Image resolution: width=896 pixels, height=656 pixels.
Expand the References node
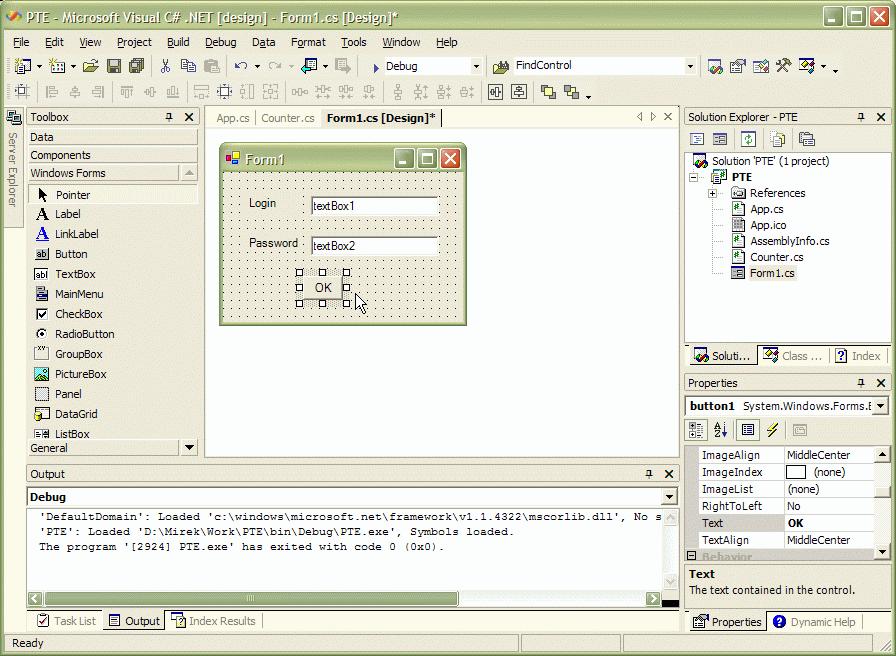(712, 193)
